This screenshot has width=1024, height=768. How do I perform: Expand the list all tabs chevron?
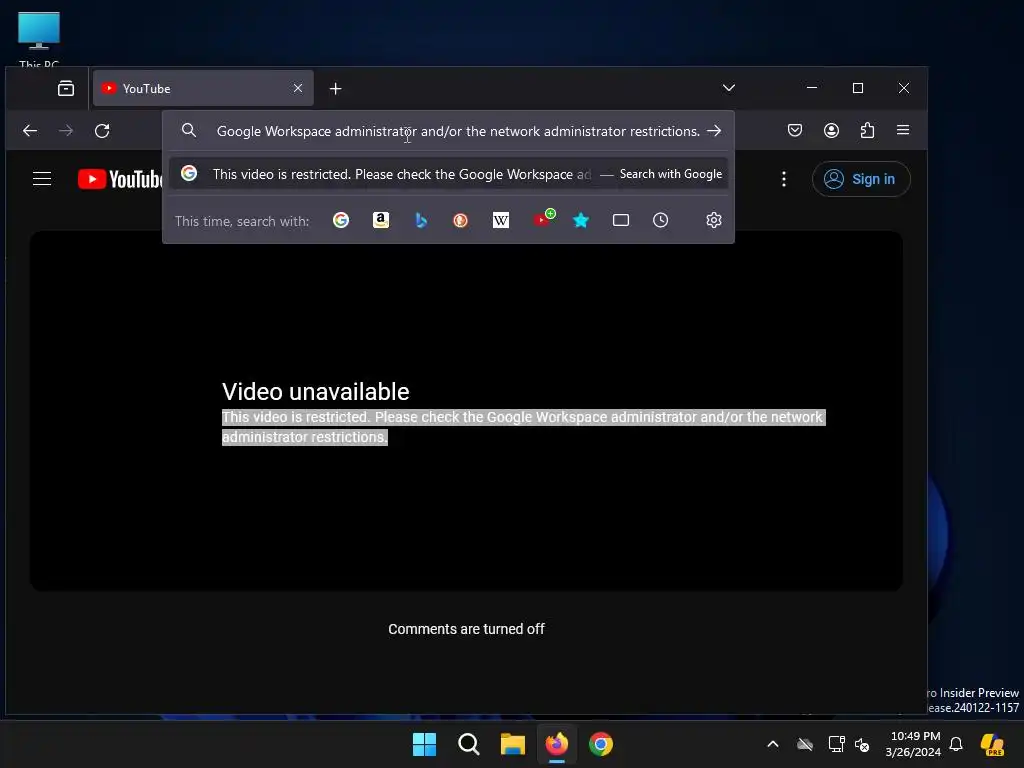729,88
